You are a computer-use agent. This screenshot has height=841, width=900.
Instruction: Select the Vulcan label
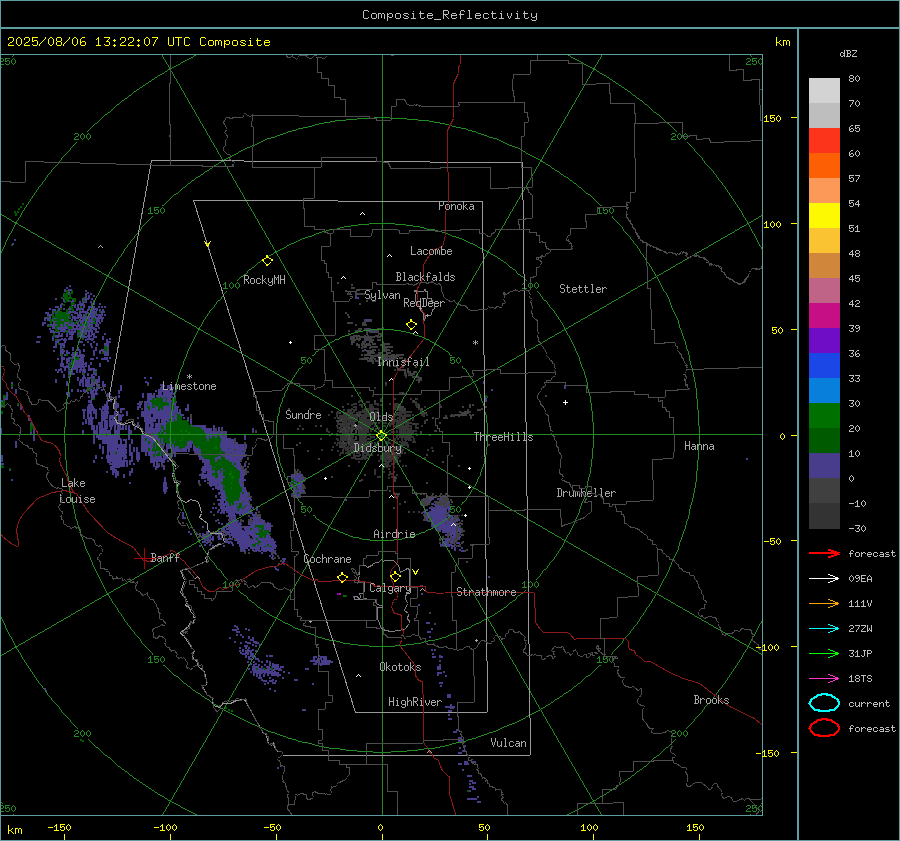tap(509, 743)
